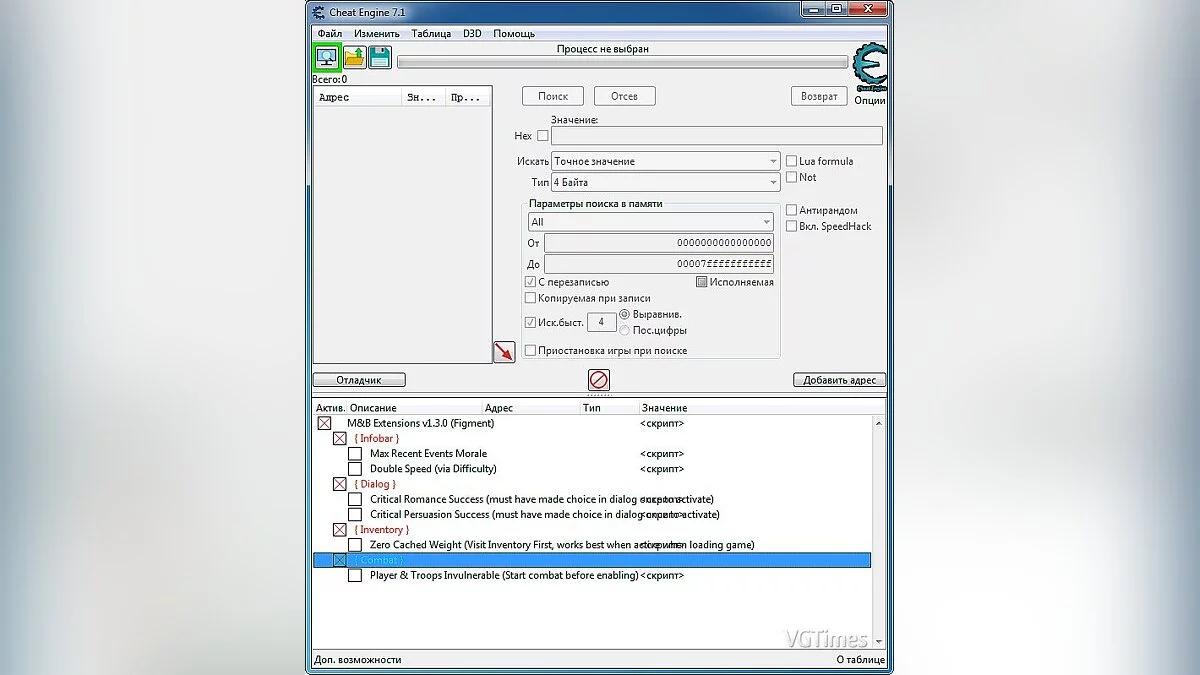Toggle the { Dialog } group checkbox
The image size is (1200, 675).
339,484
